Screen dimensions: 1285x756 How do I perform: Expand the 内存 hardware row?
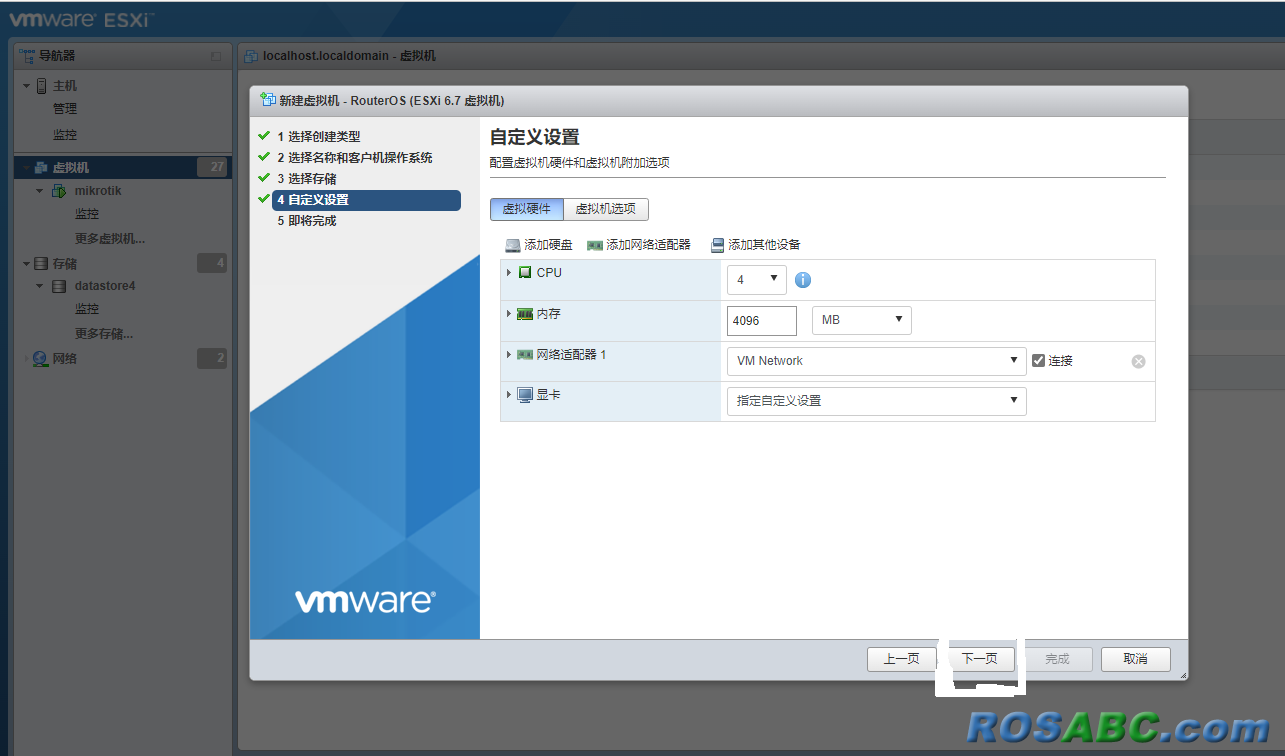point(509,314)
